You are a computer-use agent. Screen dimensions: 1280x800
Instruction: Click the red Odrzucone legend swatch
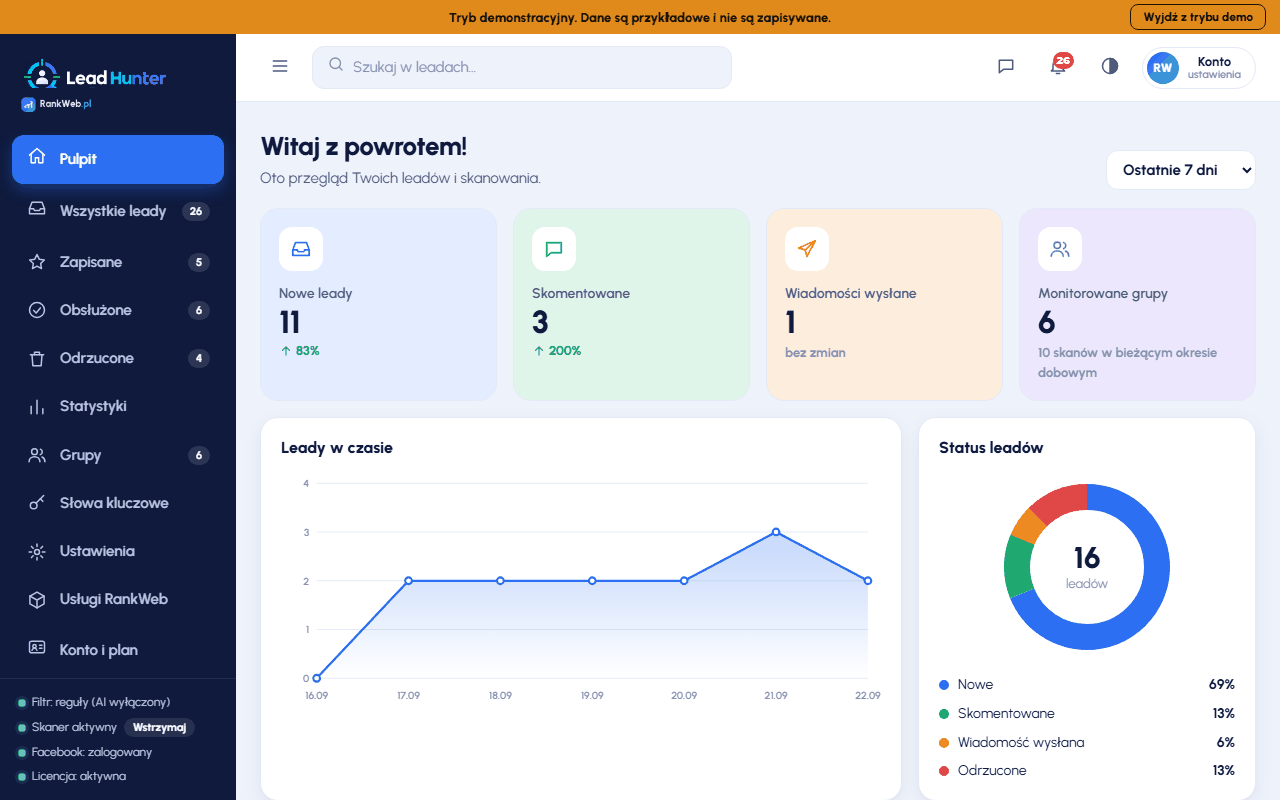coord(944,771)
